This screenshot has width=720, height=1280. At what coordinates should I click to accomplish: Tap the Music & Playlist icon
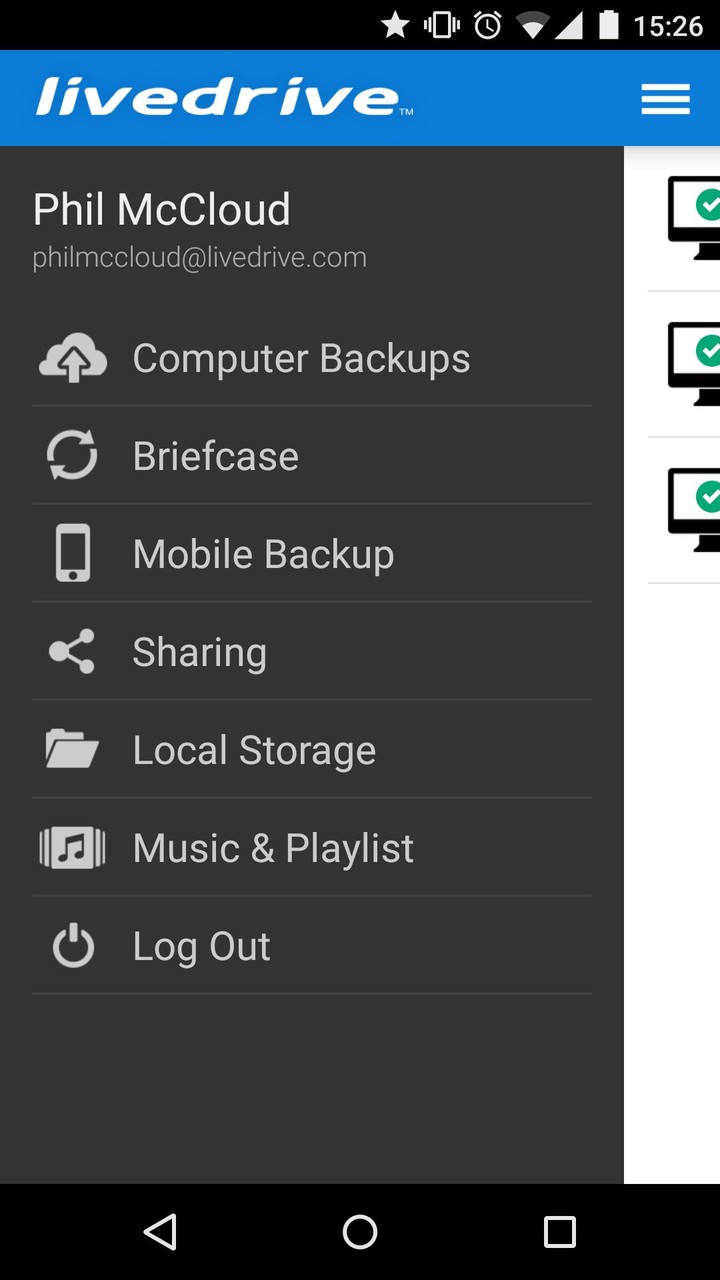point(72,847)
